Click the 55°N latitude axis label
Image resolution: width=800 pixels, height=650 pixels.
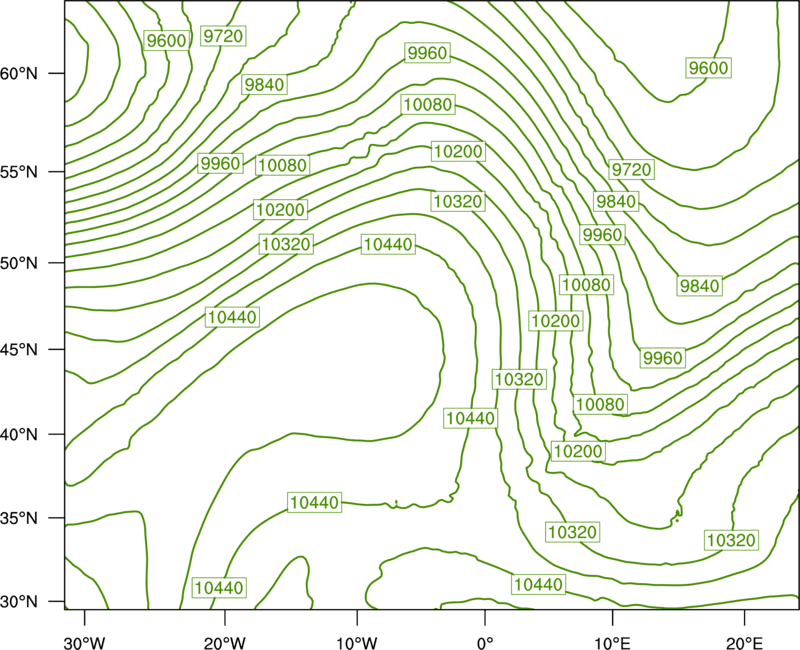pos(19,172)
